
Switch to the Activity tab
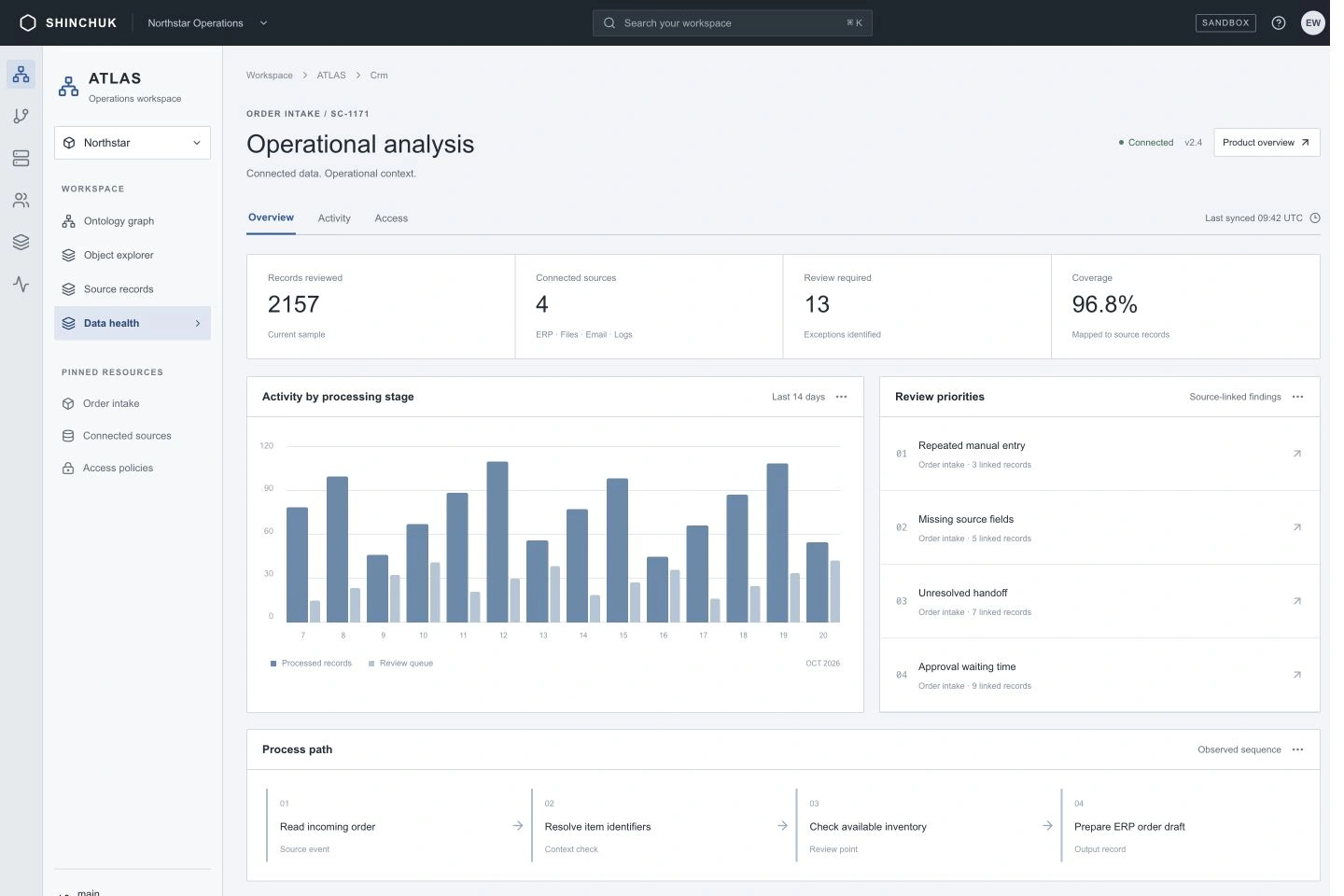point(334,218)
